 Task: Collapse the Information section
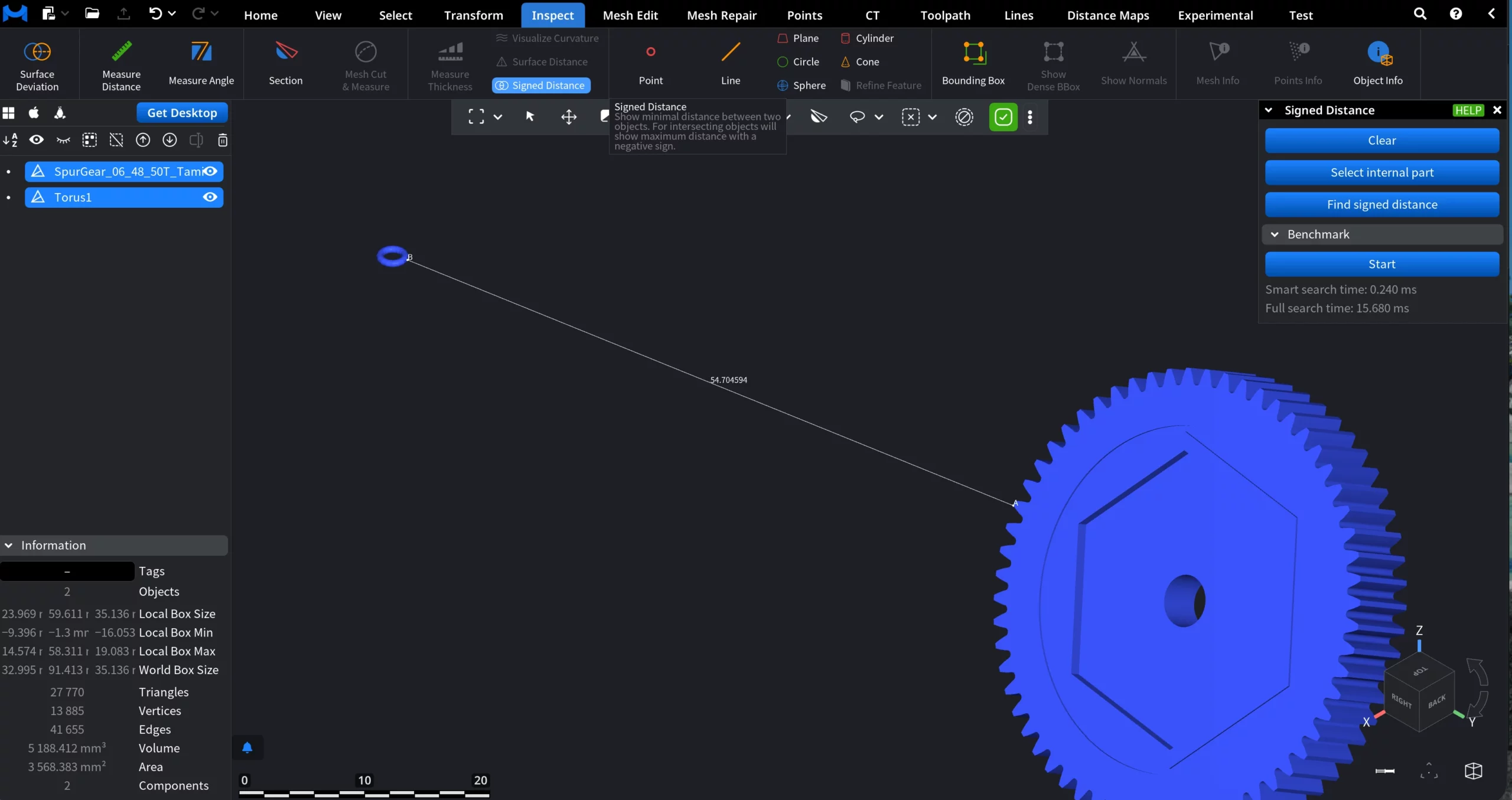[x=8, y=544]
